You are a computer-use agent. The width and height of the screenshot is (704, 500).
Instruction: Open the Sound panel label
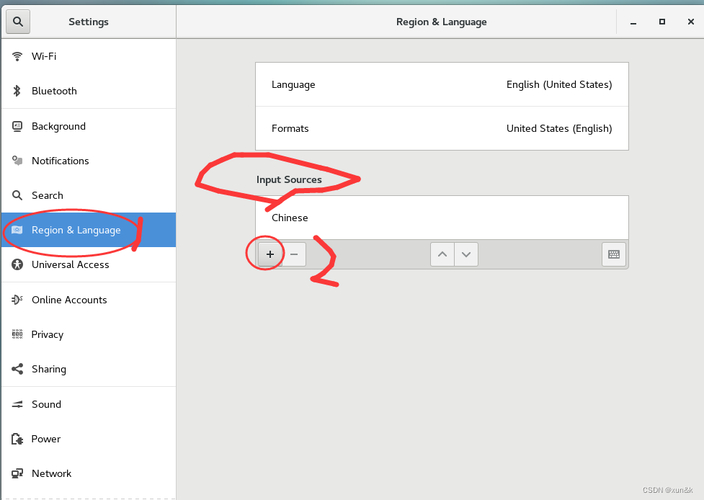click(x=46, y=404)
